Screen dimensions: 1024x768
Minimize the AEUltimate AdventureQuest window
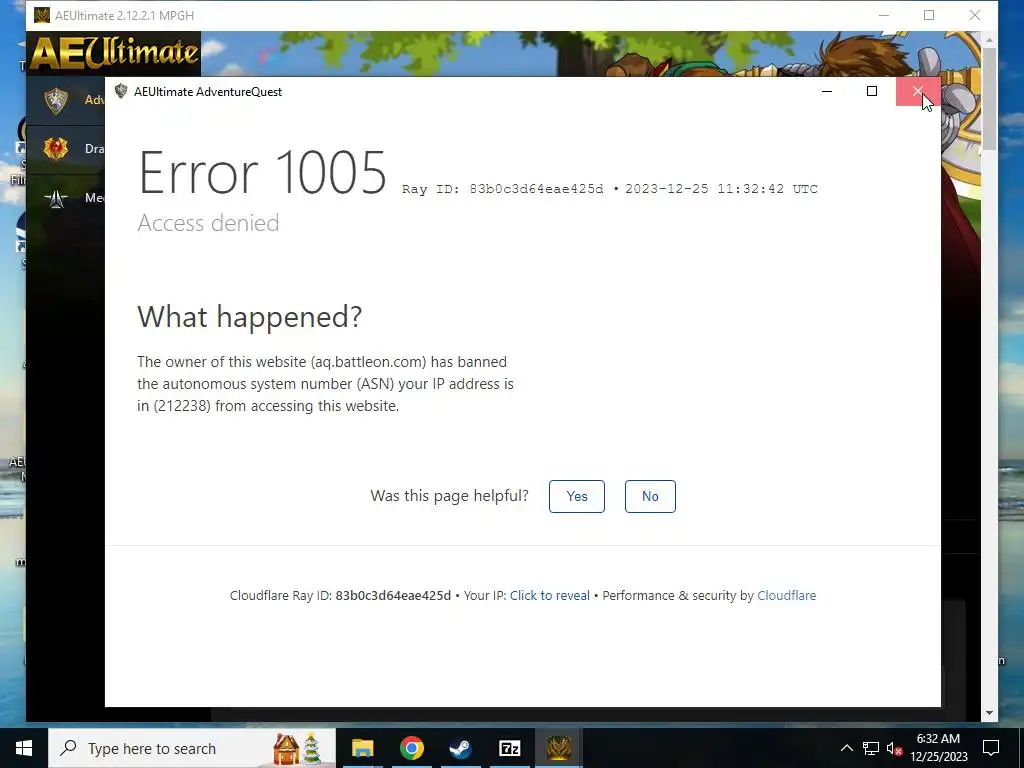point(827,91)
